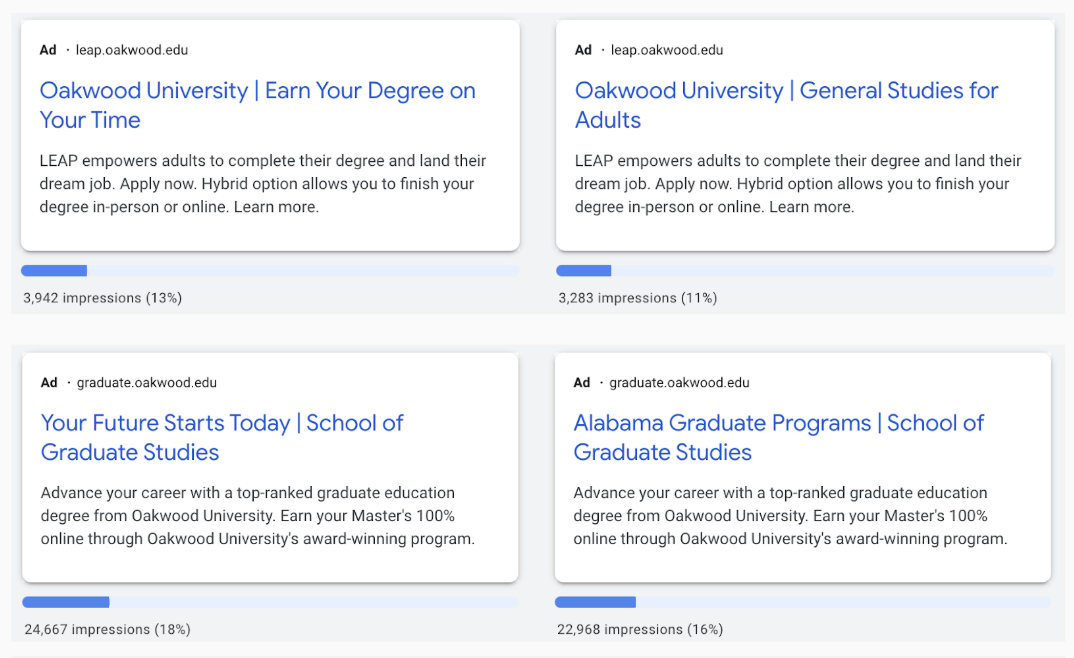This screenshot has height=658, width=1074.
Task: Click graduate.oakwood.edu URL in the Your Future ad
Action: 147,382
